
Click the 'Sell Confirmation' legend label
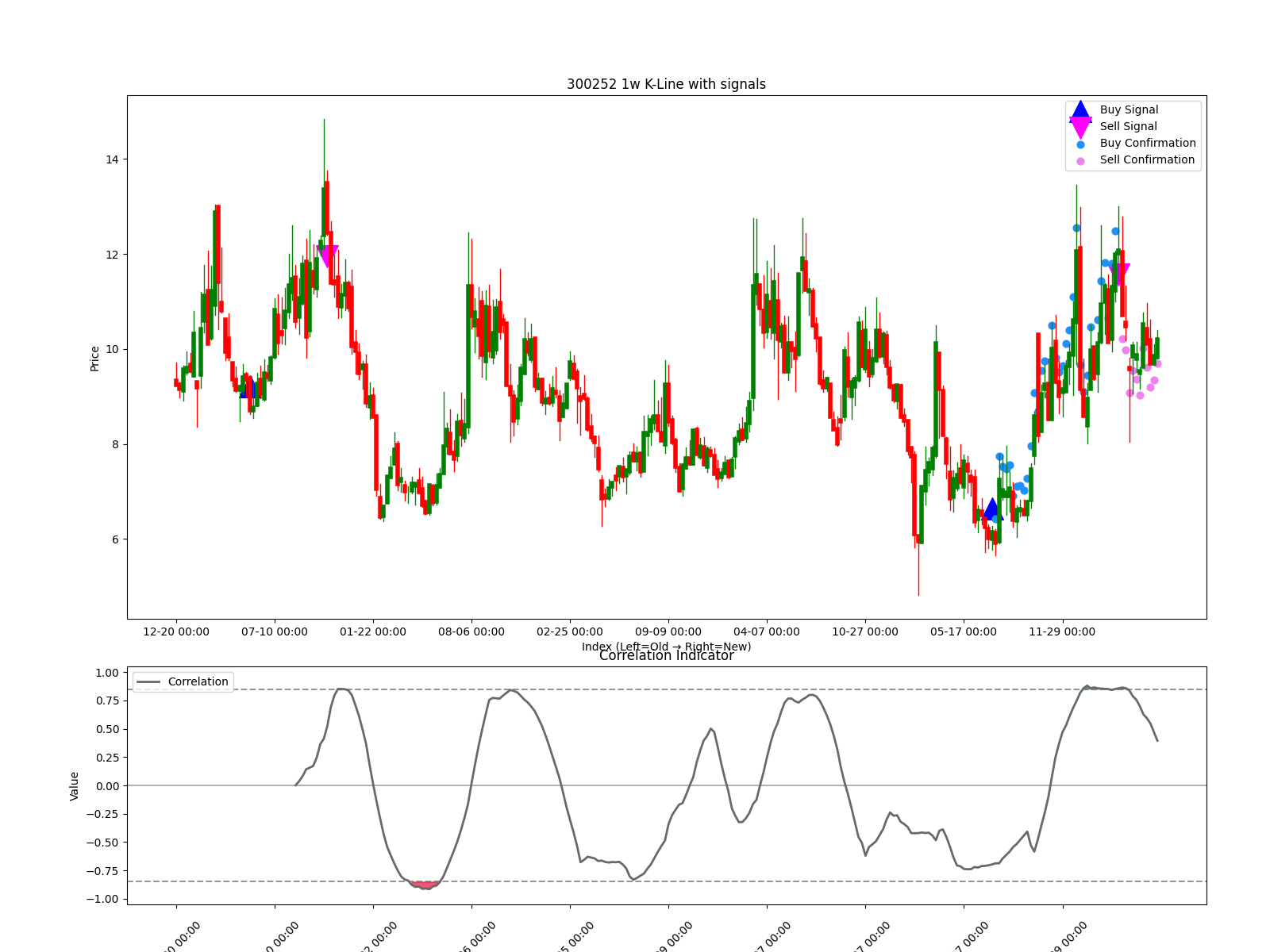coord(1147,159)
